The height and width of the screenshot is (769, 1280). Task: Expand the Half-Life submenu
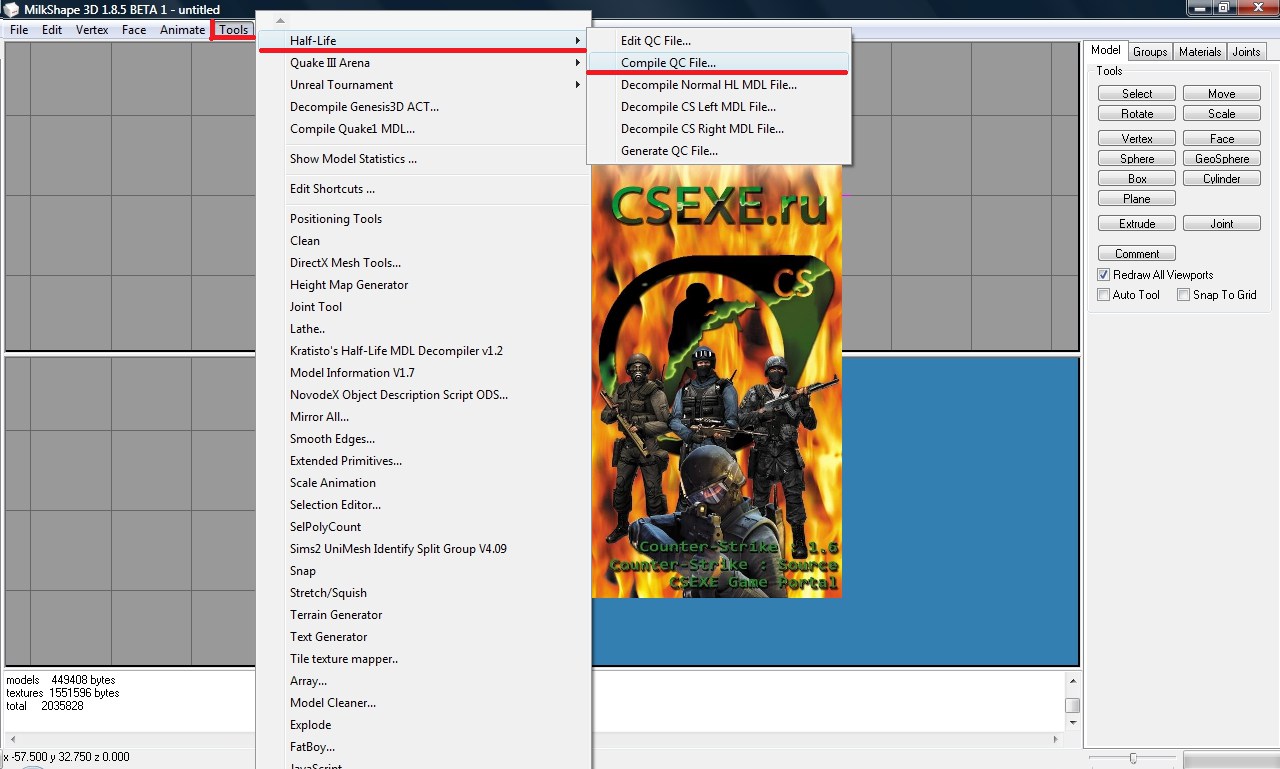coord(423,41)
